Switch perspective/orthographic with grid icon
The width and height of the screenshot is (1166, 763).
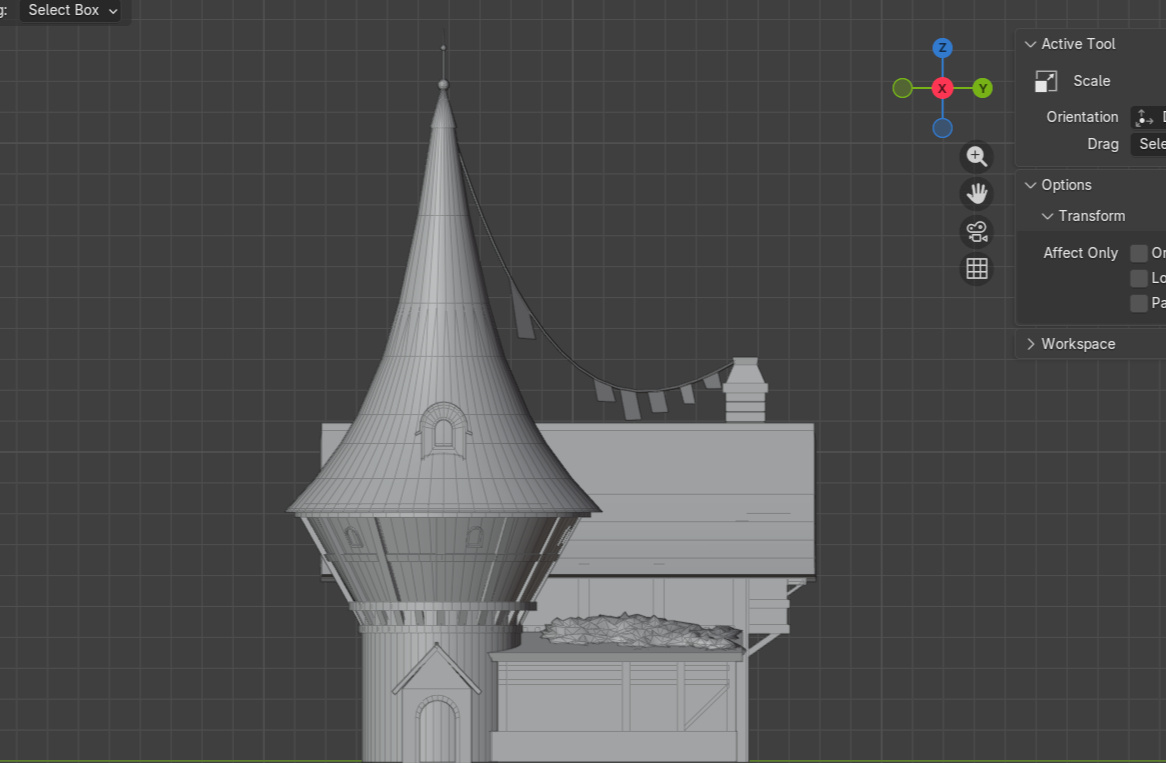977,269
